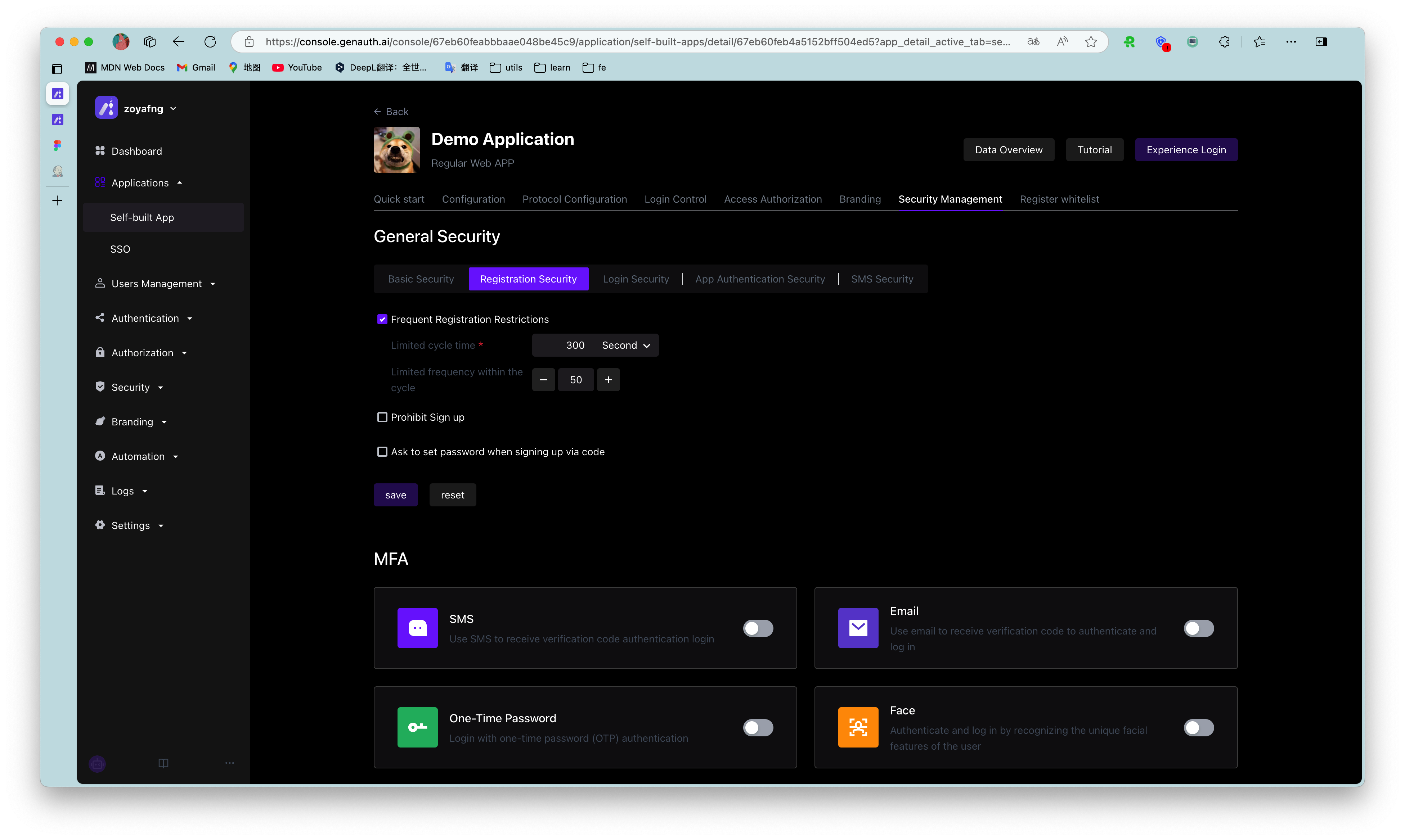Image resolution: width=1405 pixels, height=840 pixels.
Task: Open tab actions workspace icon
Action: (149, 41)
